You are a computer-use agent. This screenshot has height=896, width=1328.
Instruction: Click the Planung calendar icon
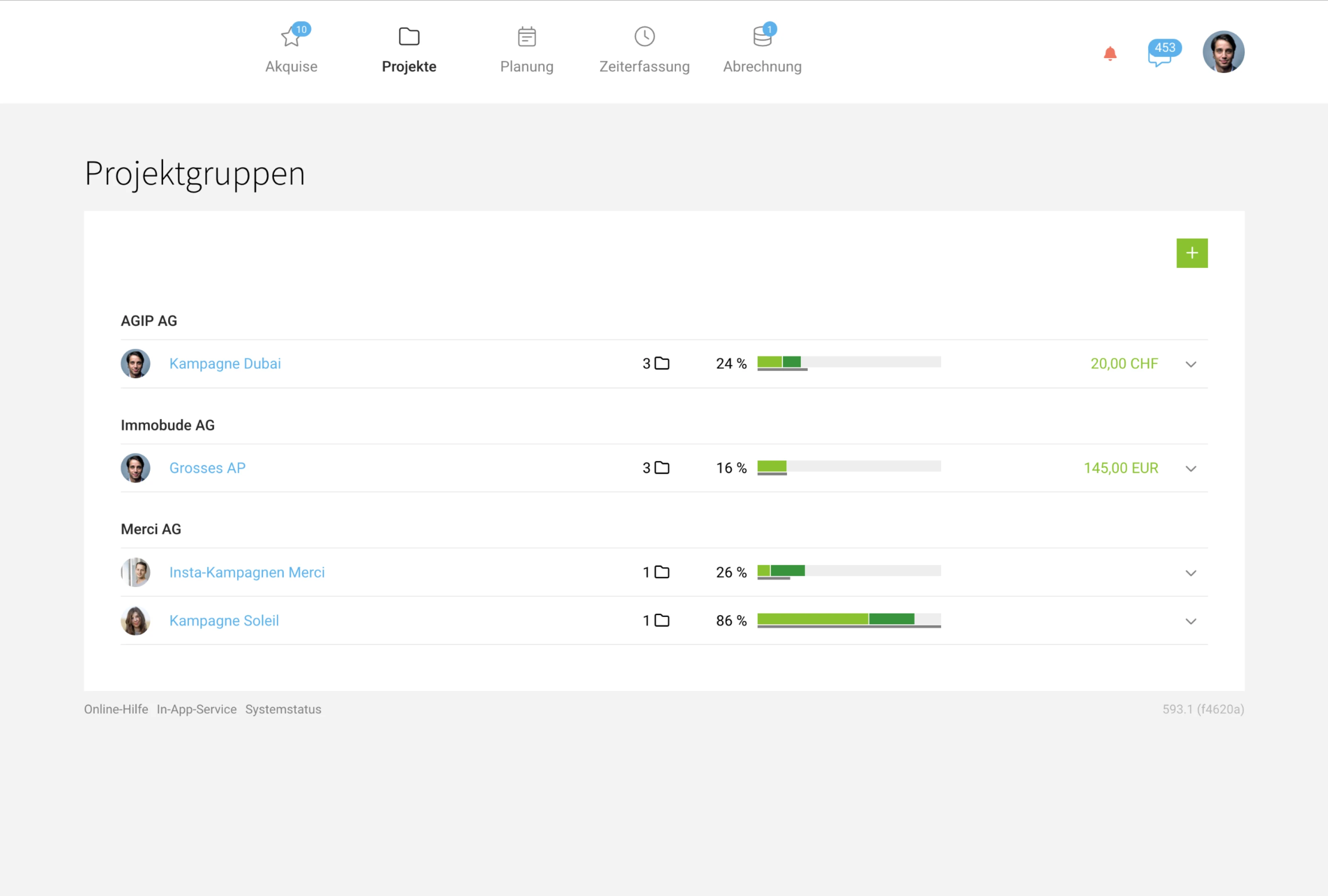click(x=526, y=37)
